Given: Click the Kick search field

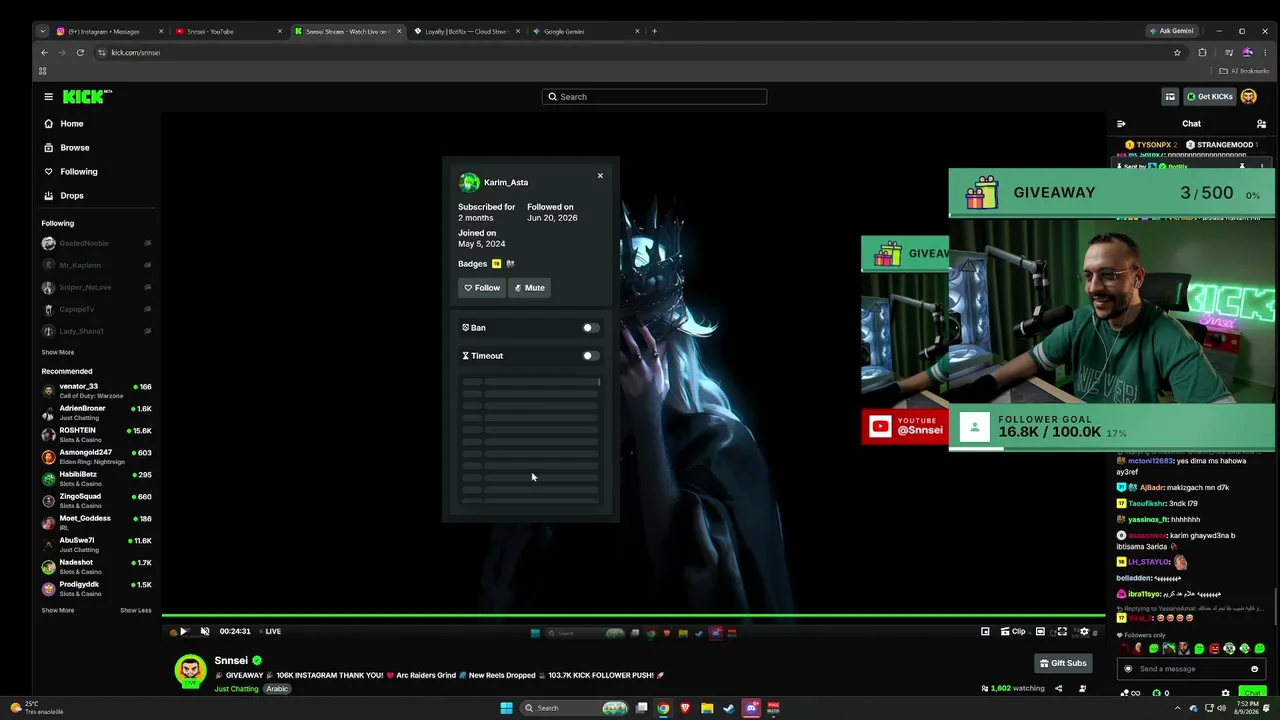Looking at the screenshot, I should (x=654, y=97).
